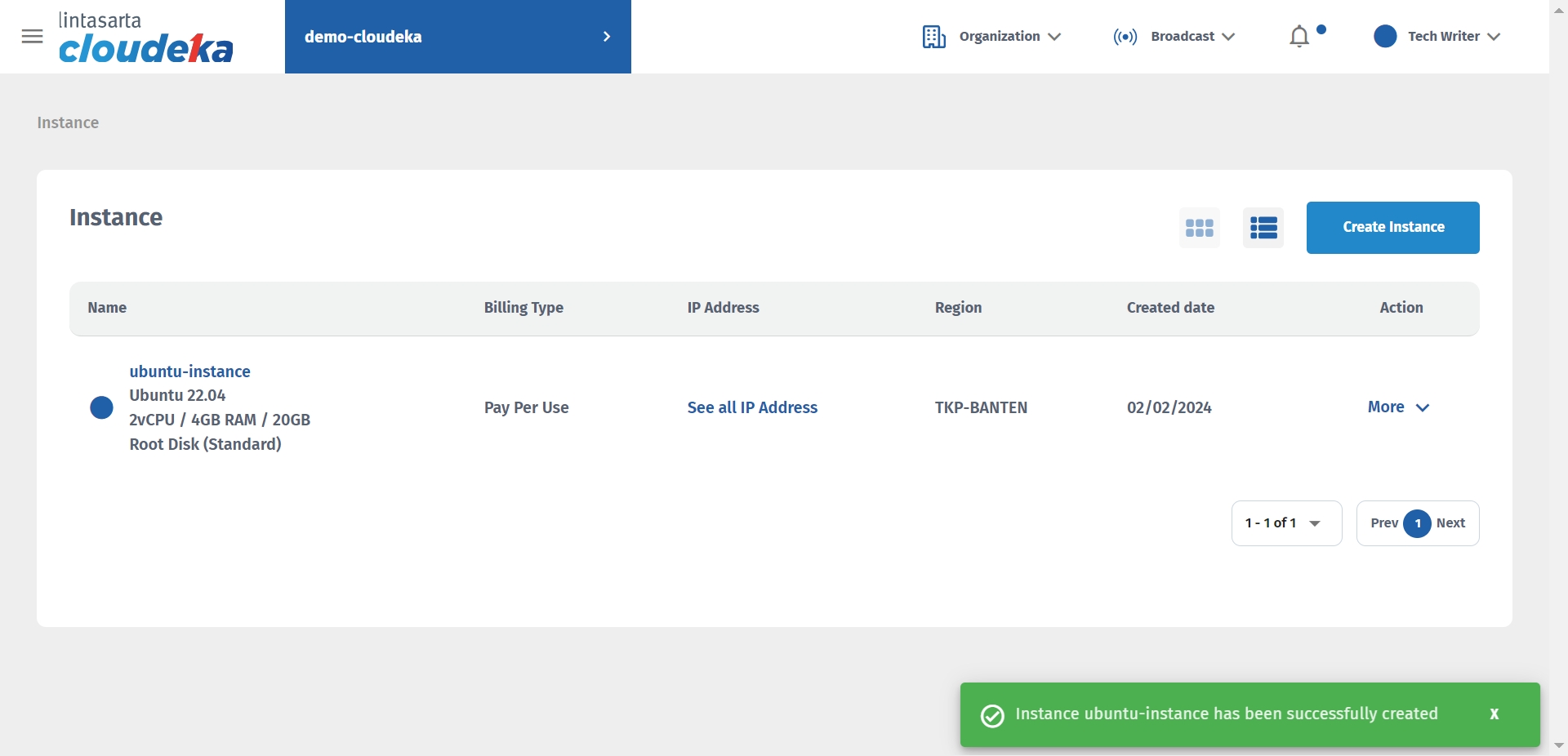The height and width of the screenshot is (756, 1568).
Task: Click the scrollbar up arrow
Action: click(1559, 10)
